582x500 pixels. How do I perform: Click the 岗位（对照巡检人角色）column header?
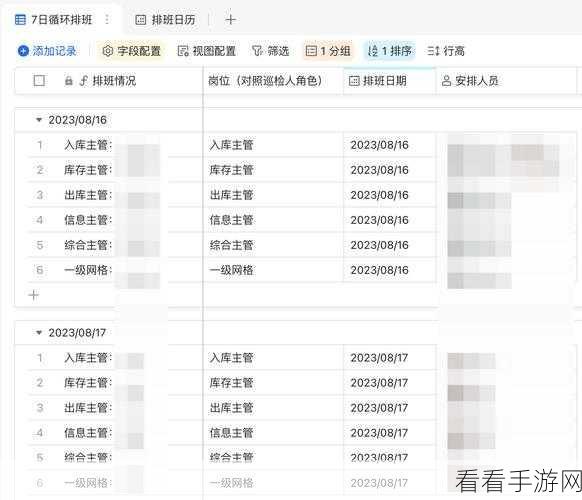pyautogui.click(x=273, y=81)
